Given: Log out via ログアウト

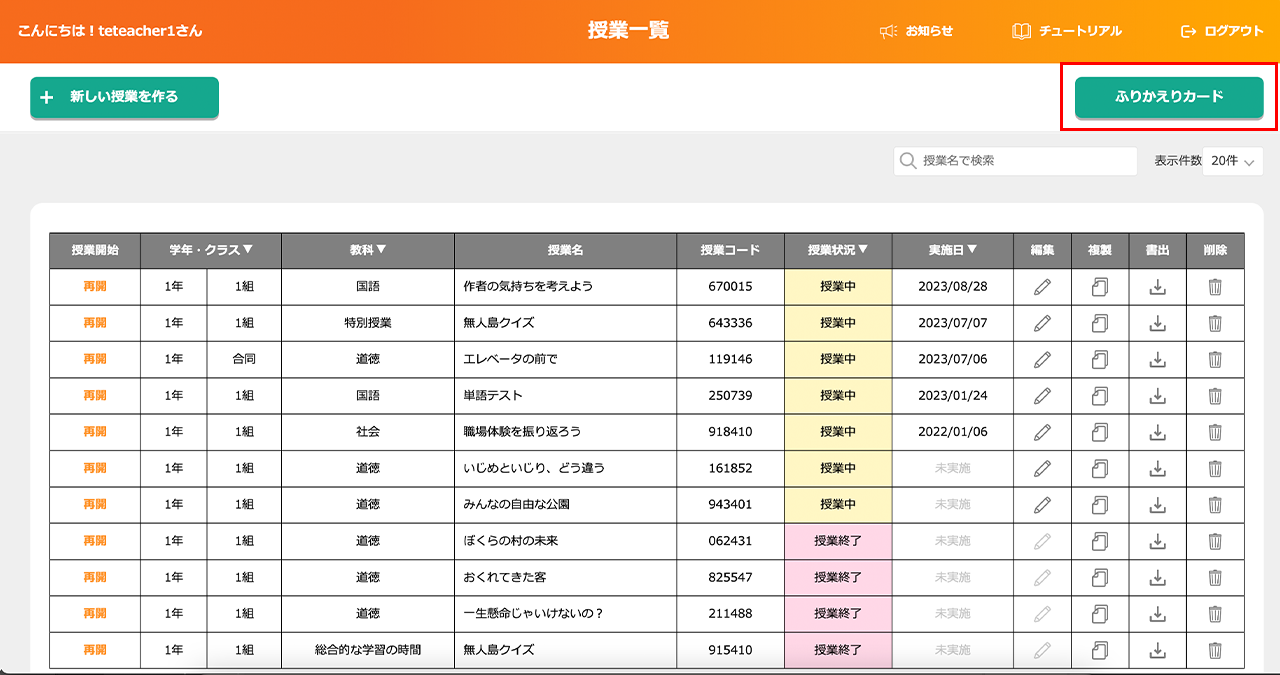Looking at the screenshot, I should point(1222,31).
